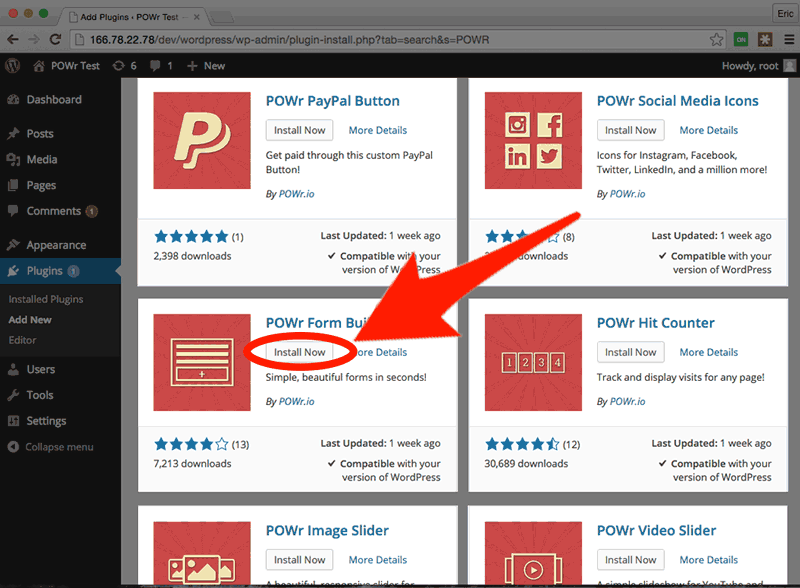
Task: Install POWr Image Slider plugin
Action: [299, 560]
